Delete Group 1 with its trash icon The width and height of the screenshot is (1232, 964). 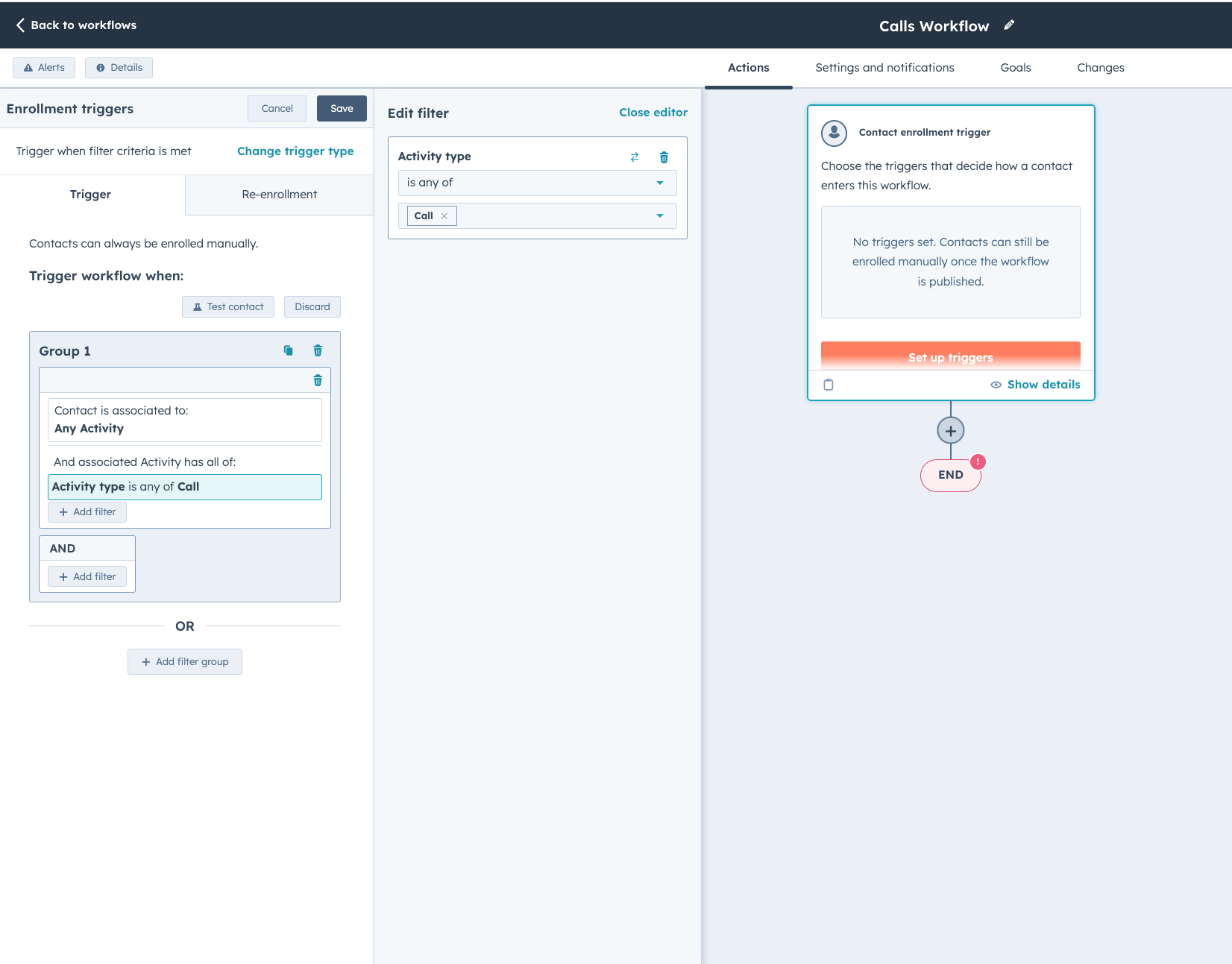point(318,350)
